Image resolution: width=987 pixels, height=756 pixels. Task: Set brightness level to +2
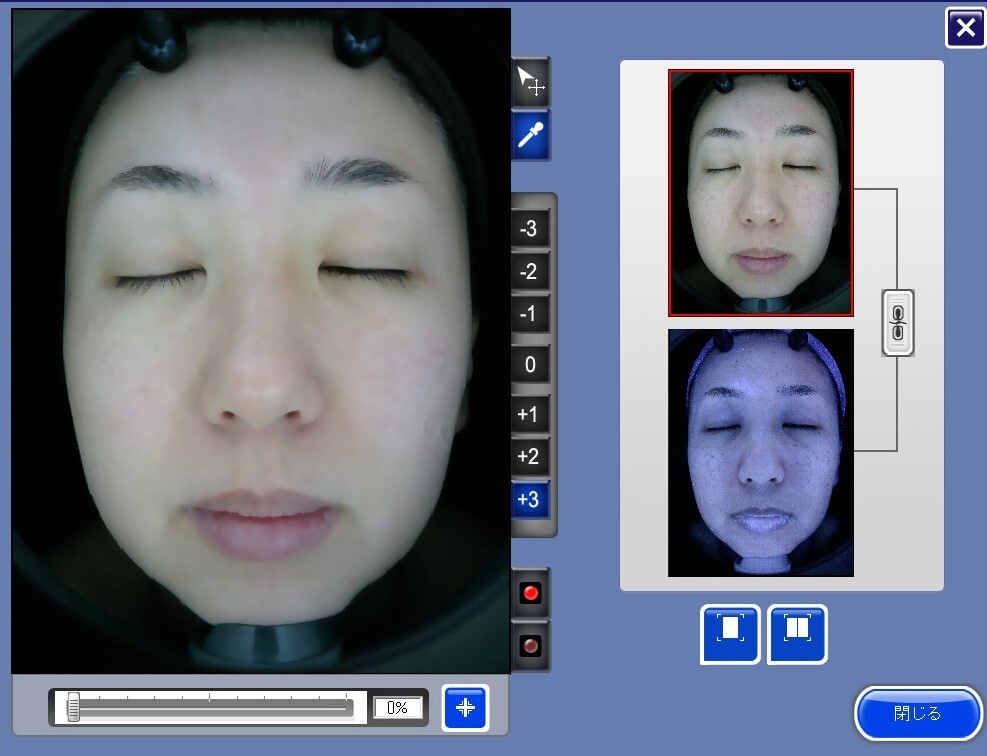pos(529,456)
